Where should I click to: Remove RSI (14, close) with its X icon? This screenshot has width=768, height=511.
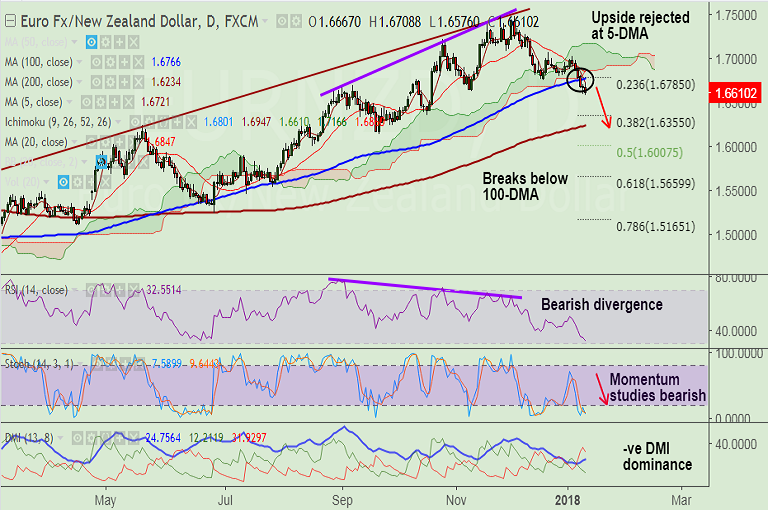133,290
